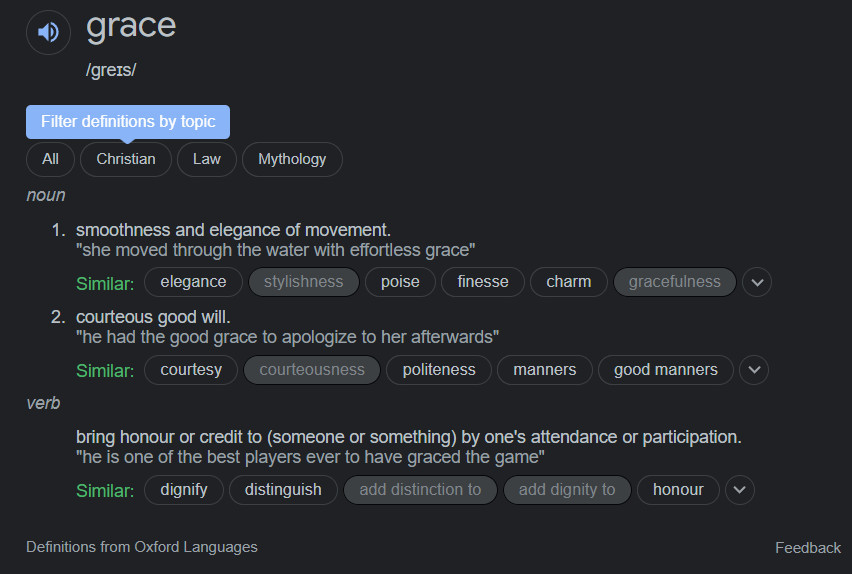Open the synonym dignify
This screenshot has height=574, width=852.
[x=184, y=490]
